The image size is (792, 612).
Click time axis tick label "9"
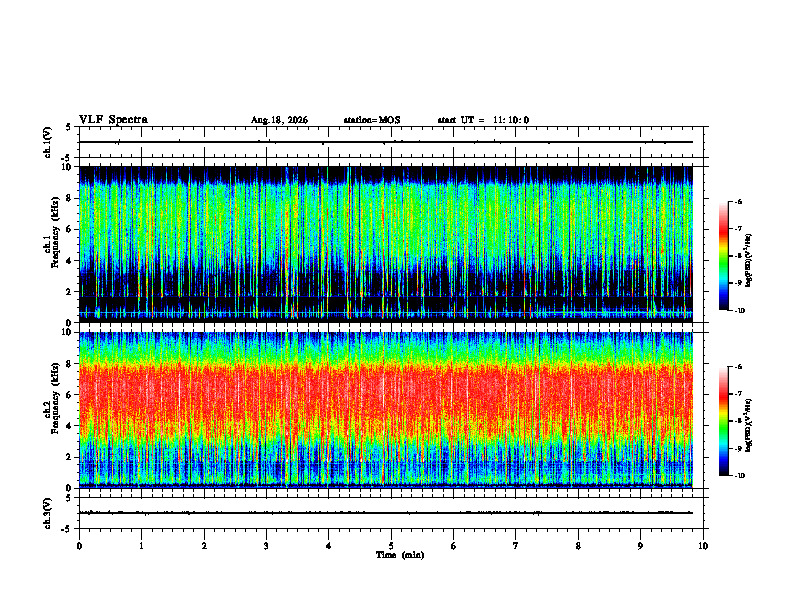(x=640, y=546)
